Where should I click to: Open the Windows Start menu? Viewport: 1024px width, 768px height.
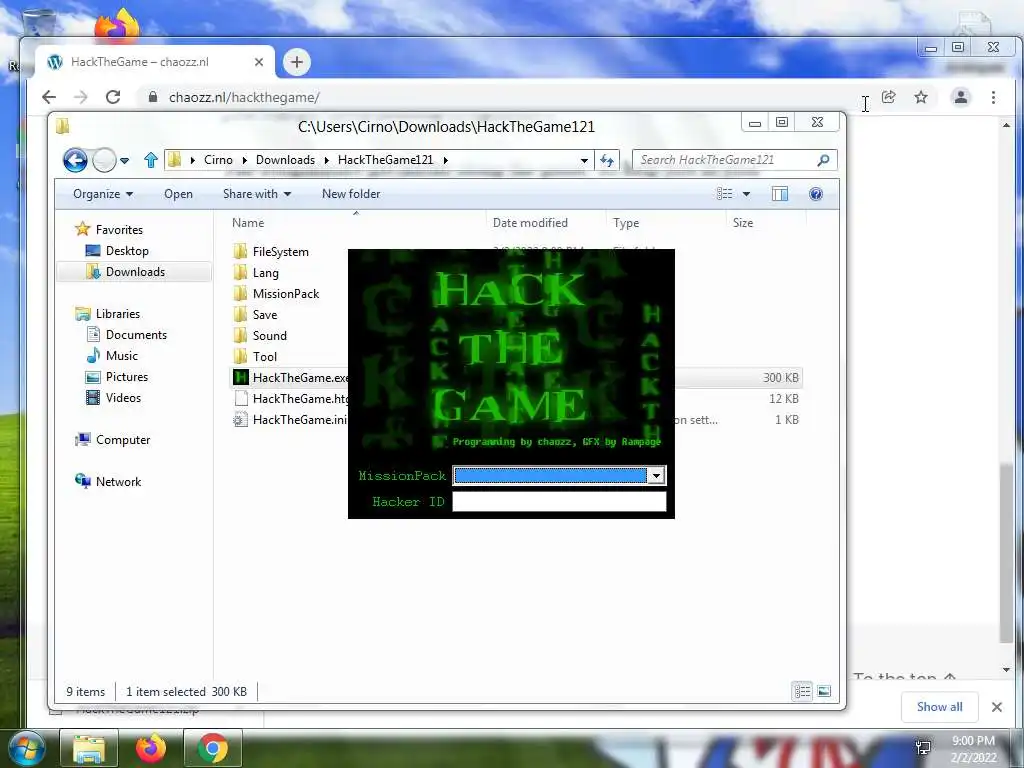tap(26, 748)
